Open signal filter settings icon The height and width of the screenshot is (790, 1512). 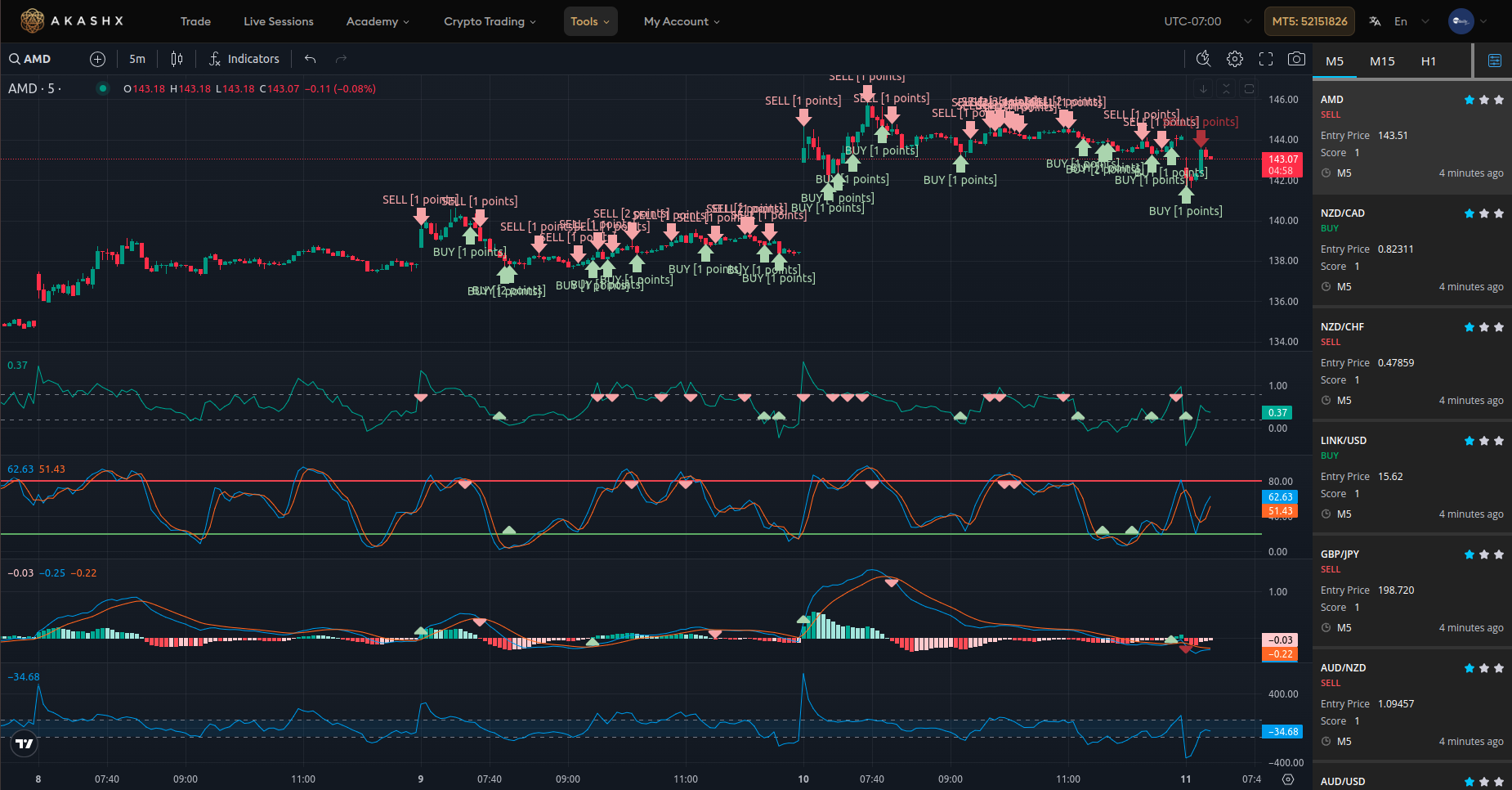click(x=1495, y=61)
